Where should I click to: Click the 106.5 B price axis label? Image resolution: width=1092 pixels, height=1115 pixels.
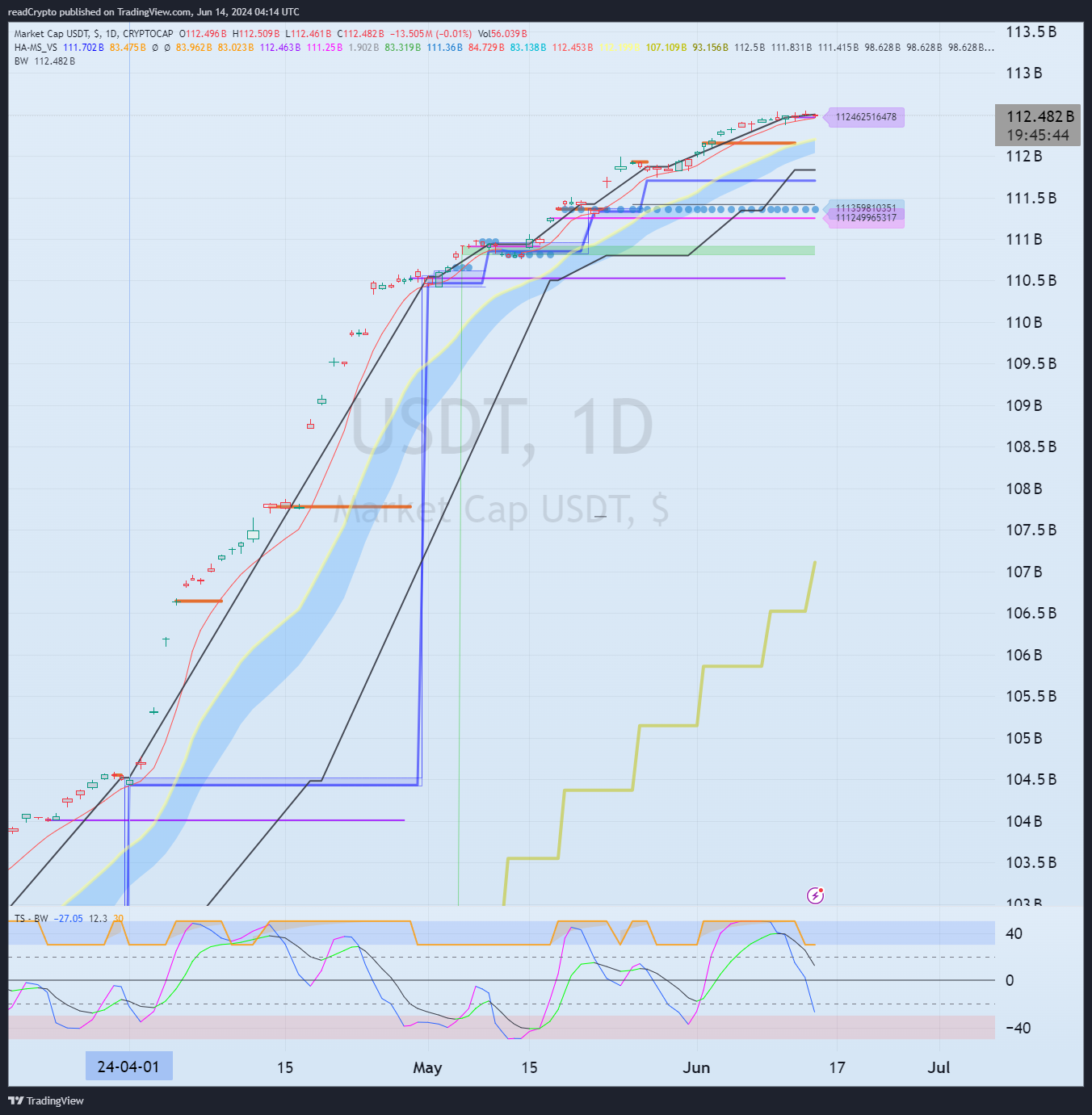1031,614
